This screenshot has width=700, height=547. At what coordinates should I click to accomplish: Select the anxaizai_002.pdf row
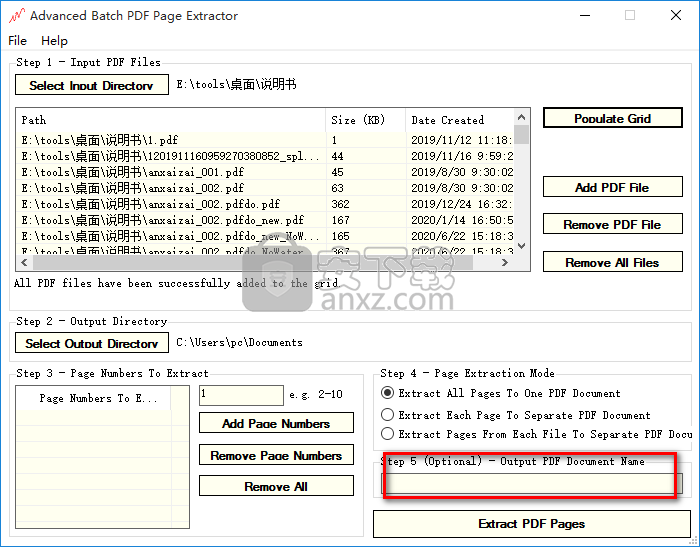pos(266,188)
